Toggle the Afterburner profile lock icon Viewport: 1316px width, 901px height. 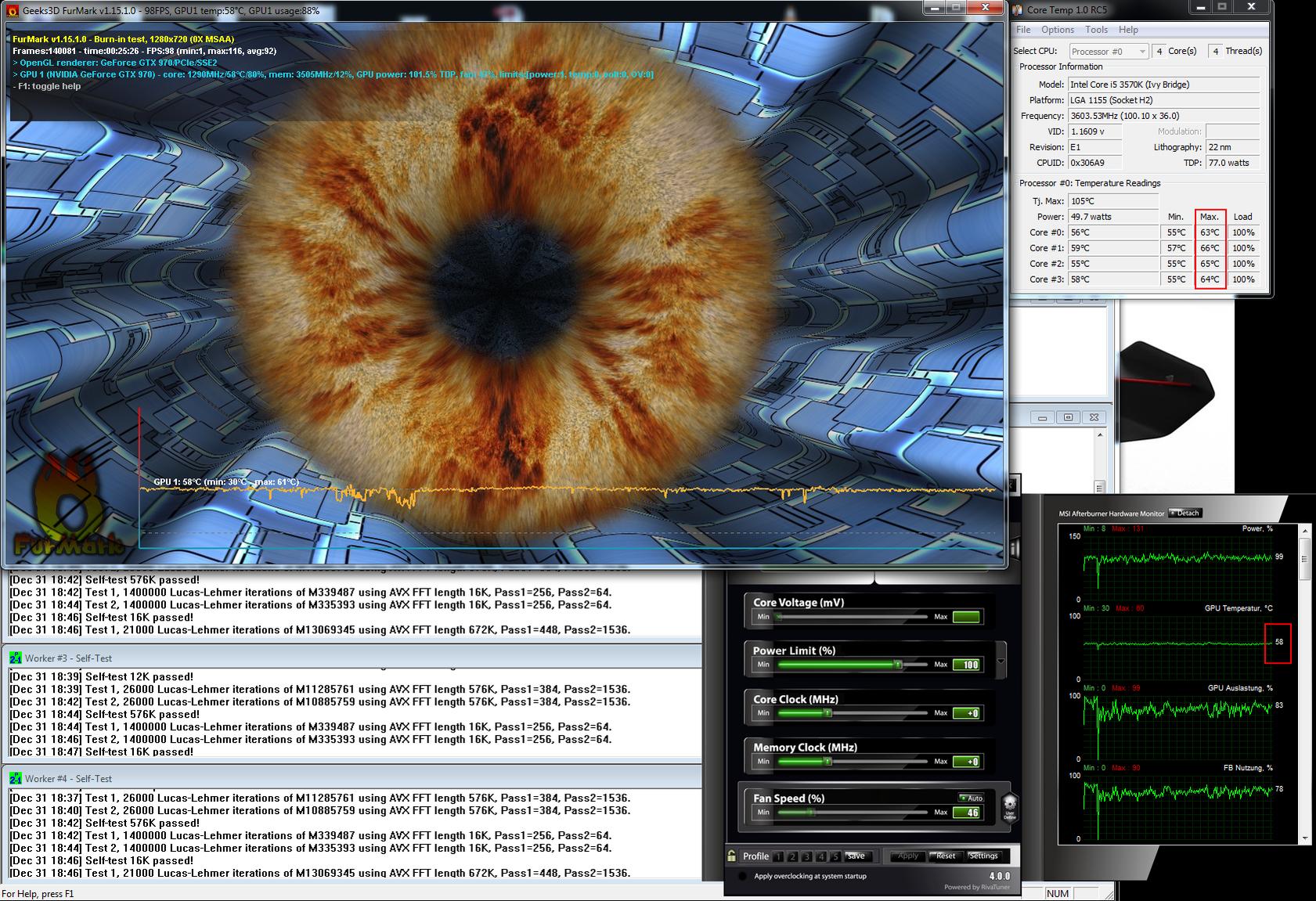(x=731, y=856)
